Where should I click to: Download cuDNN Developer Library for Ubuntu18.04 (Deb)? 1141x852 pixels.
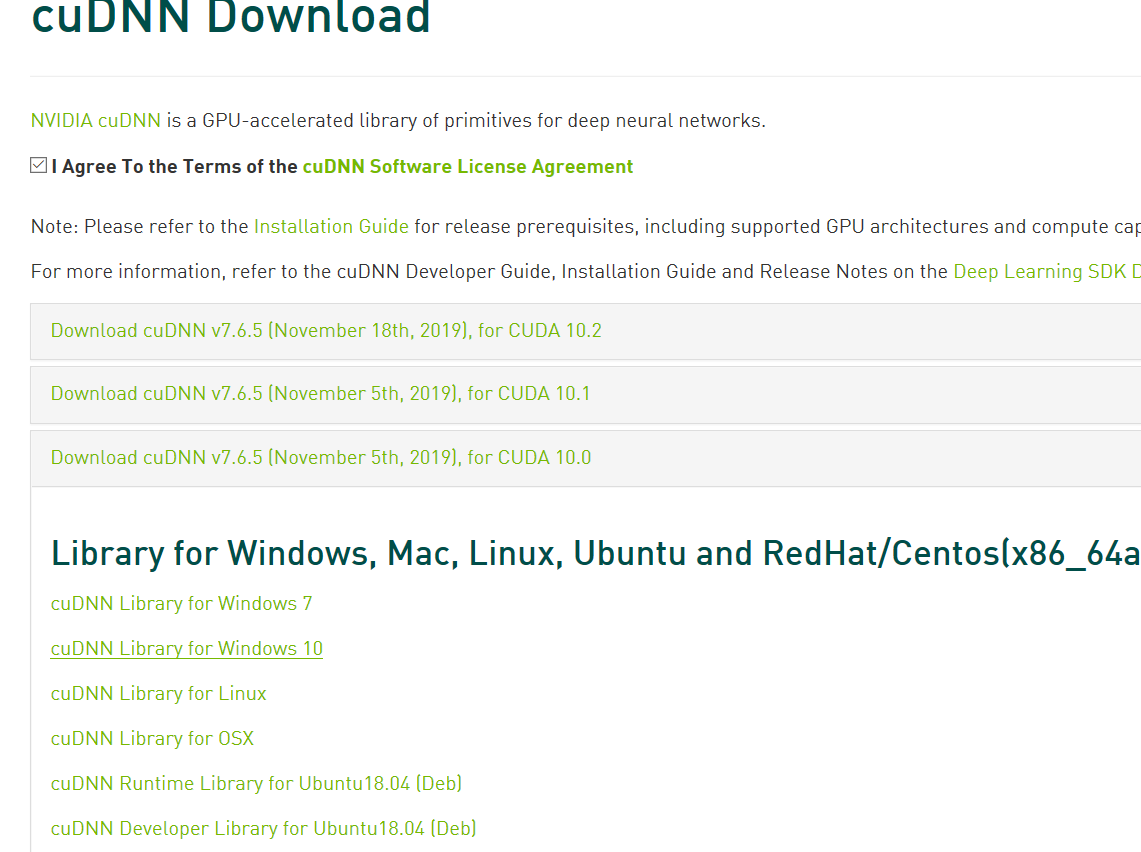[263, 829]
